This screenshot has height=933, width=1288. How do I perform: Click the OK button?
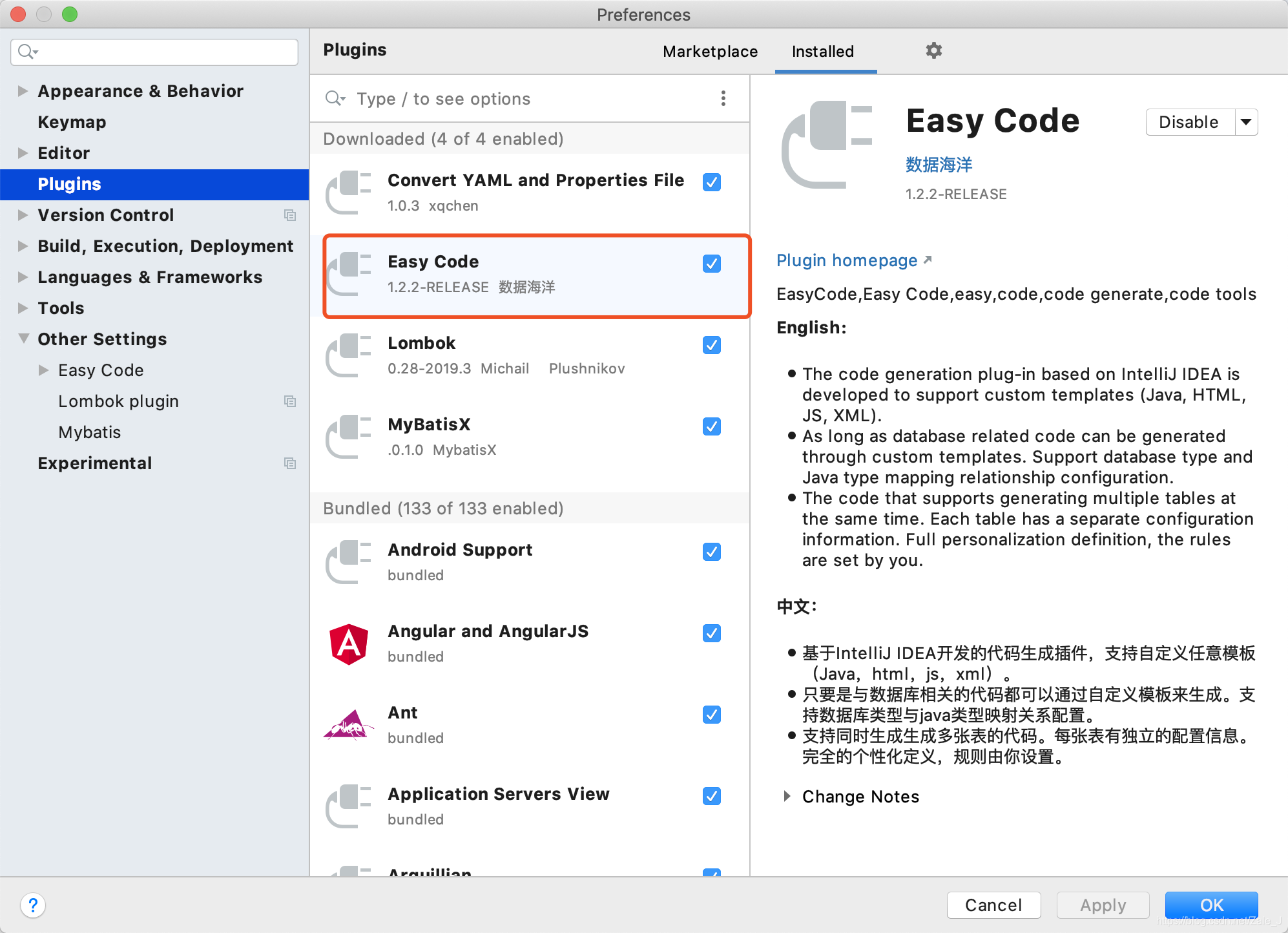click(x=1212, y=905)
